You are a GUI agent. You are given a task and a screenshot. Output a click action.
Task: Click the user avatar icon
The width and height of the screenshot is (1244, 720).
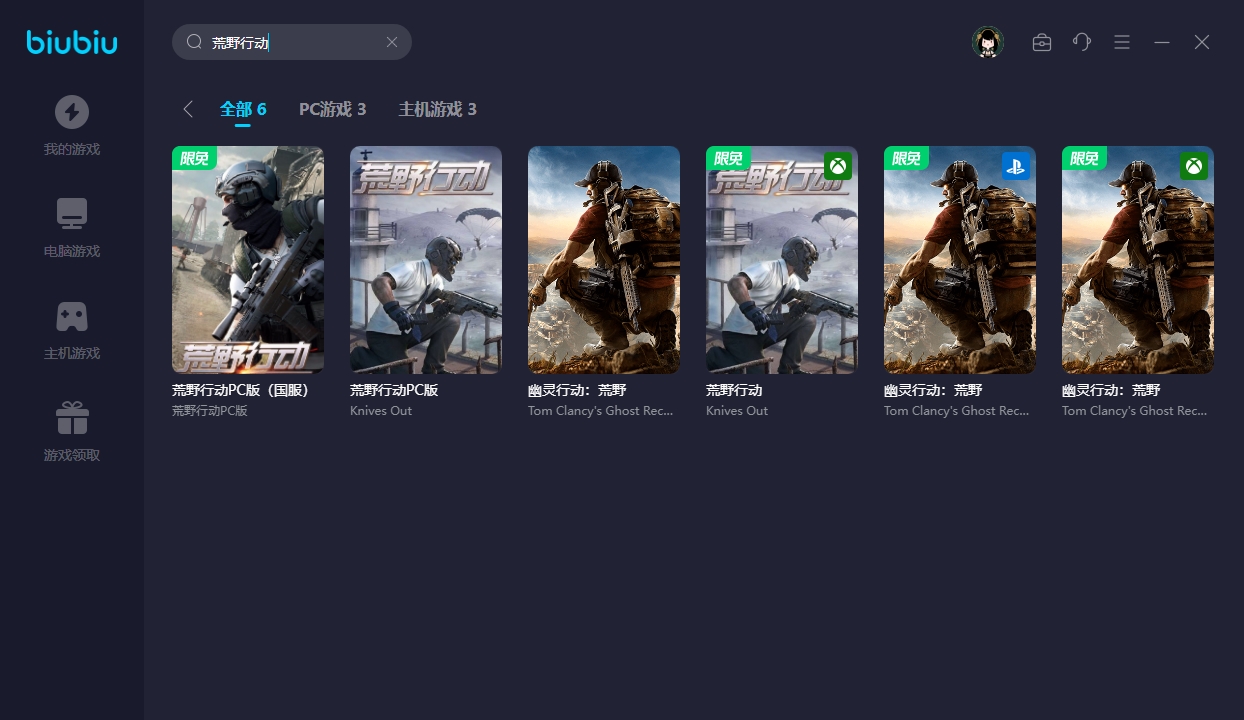click(988, 42)
